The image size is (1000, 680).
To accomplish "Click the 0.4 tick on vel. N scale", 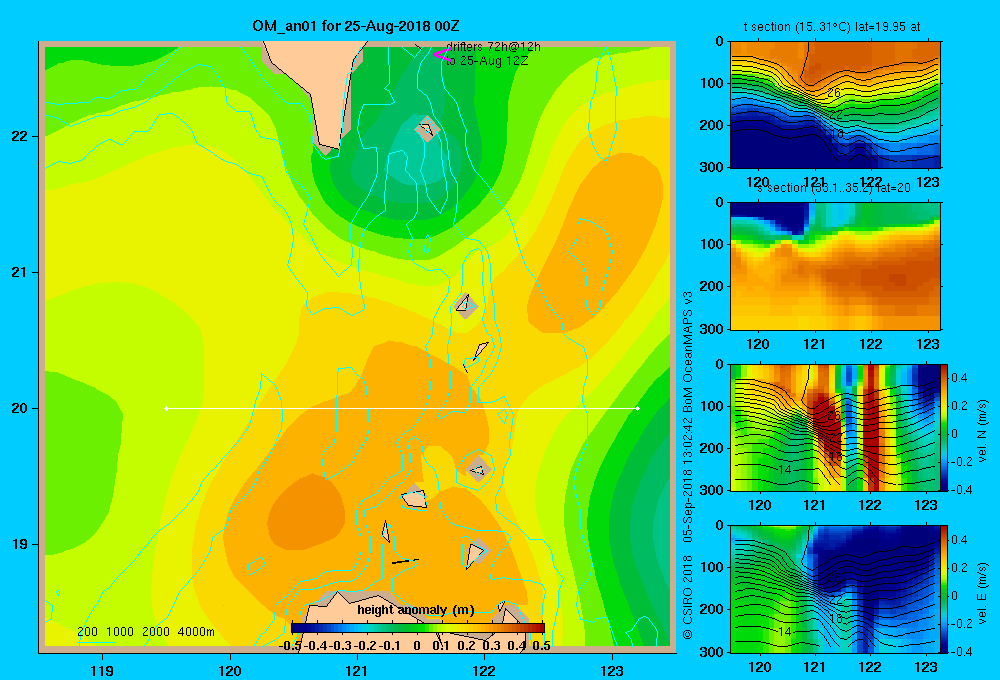I will [x=959, y=378].
